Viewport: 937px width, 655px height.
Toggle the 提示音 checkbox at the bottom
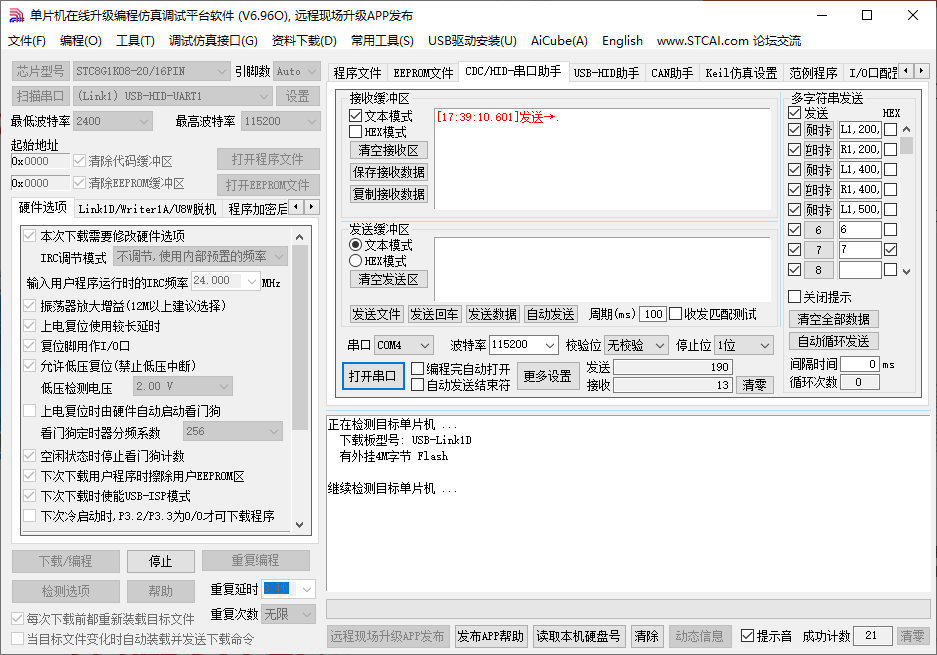click(747, 636)
